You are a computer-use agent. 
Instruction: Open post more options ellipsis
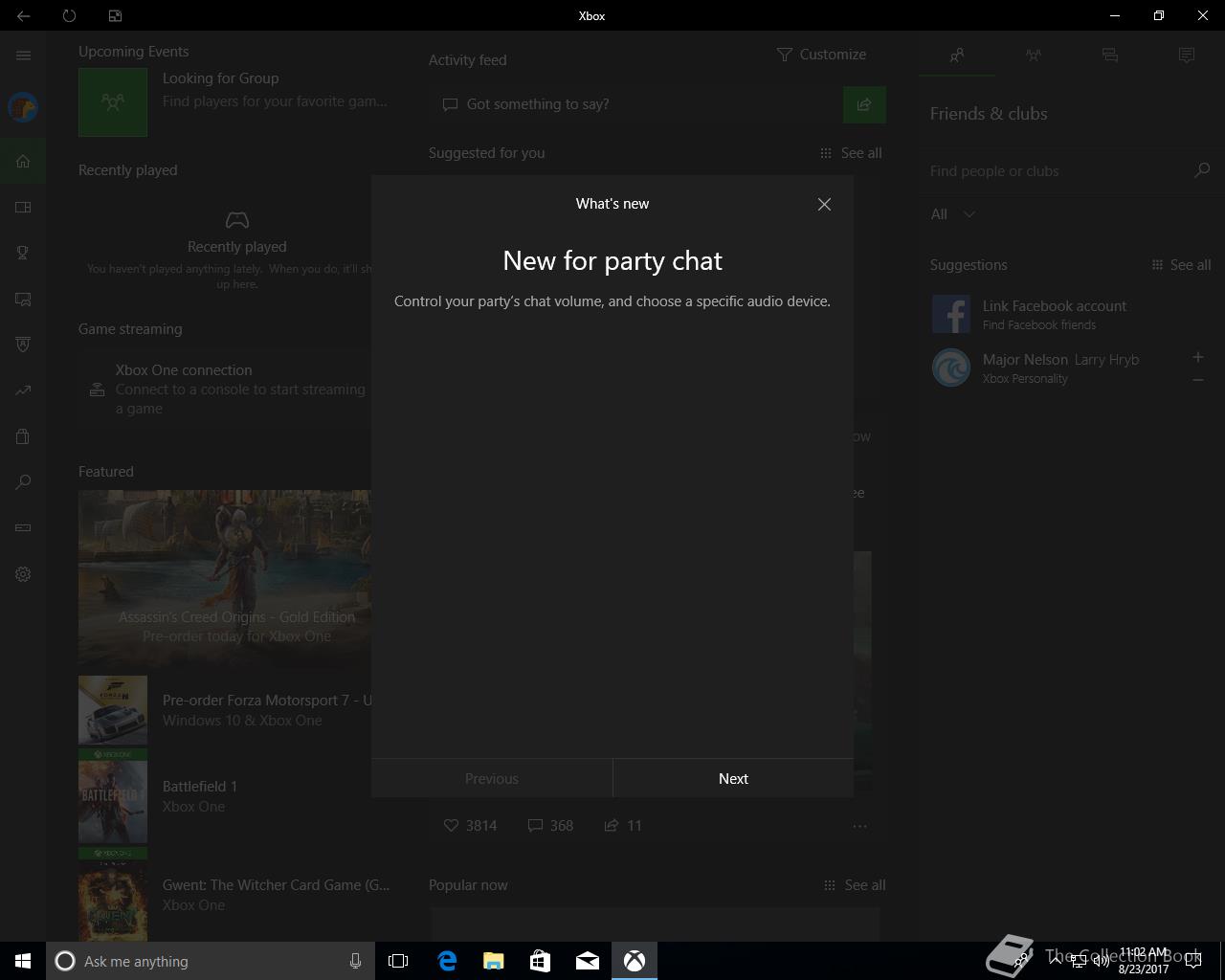click(859, 826)
